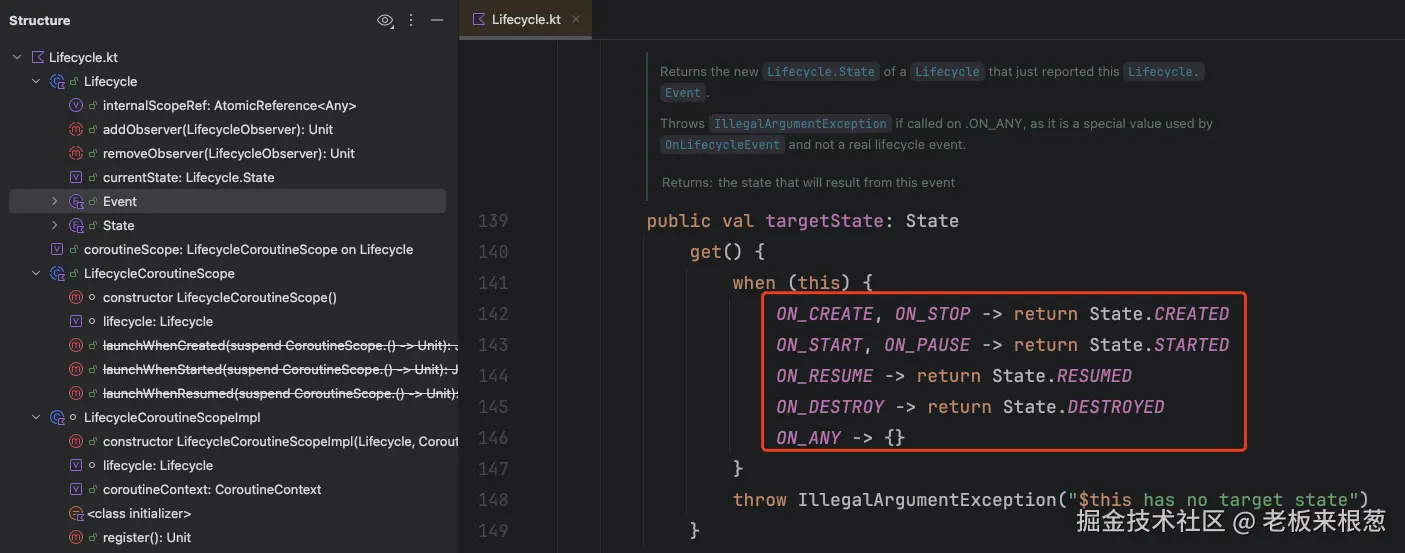The height and width of the screenshot is (553, 1405).
Task: Click 'targetState' in the code on line 139
Action: (824, 221)
